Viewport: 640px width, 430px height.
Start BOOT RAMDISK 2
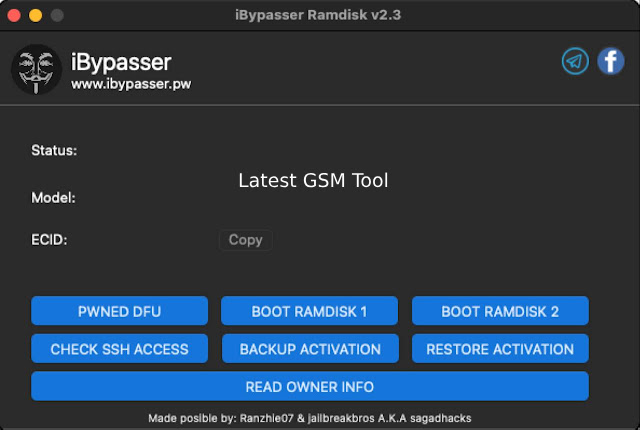coord(500,311)
